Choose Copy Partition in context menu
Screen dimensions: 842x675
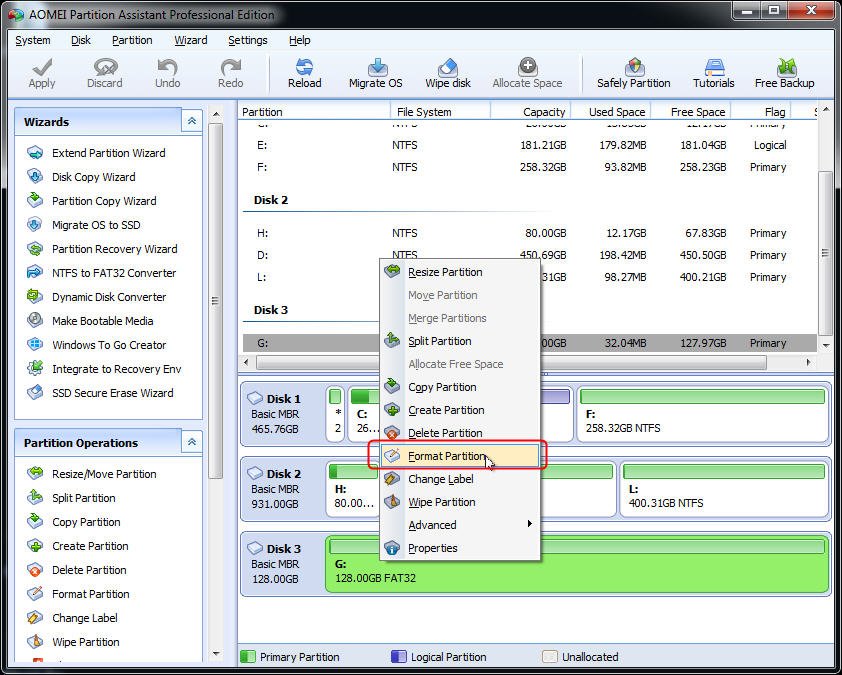click(x=460, y=387)
